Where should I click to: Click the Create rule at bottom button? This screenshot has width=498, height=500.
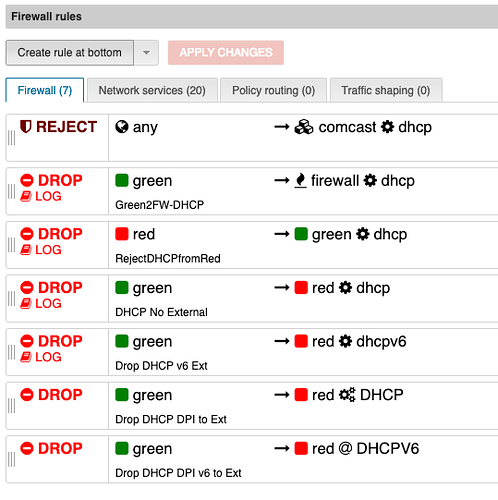(70, 53)
